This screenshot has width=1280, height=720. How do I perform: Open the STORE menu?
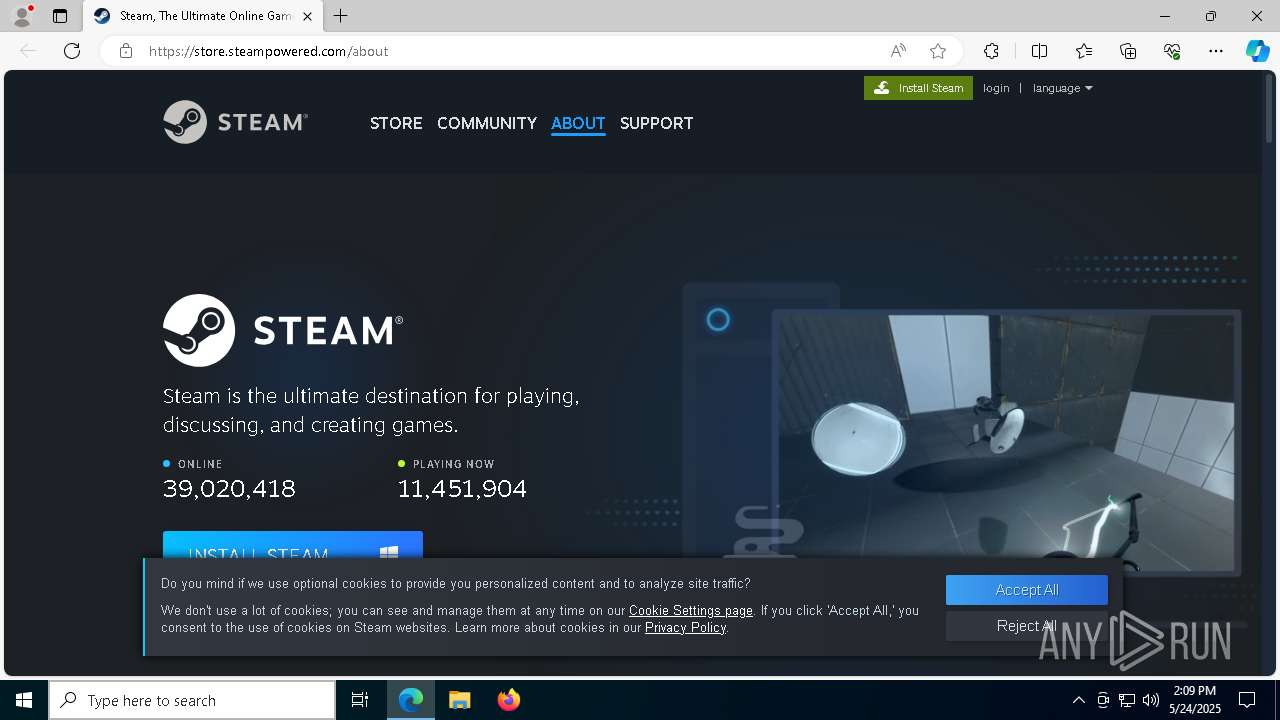click(396, 123)
